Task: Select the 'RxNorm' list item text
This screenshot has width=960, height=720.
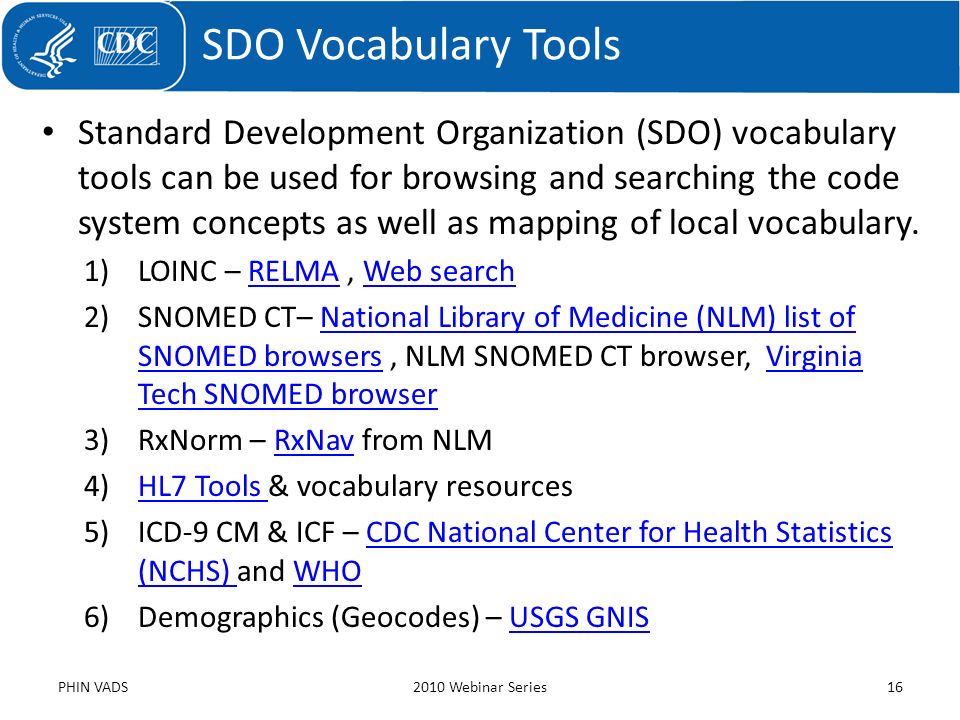Action: pyautogui.click(x=190, y=441)
